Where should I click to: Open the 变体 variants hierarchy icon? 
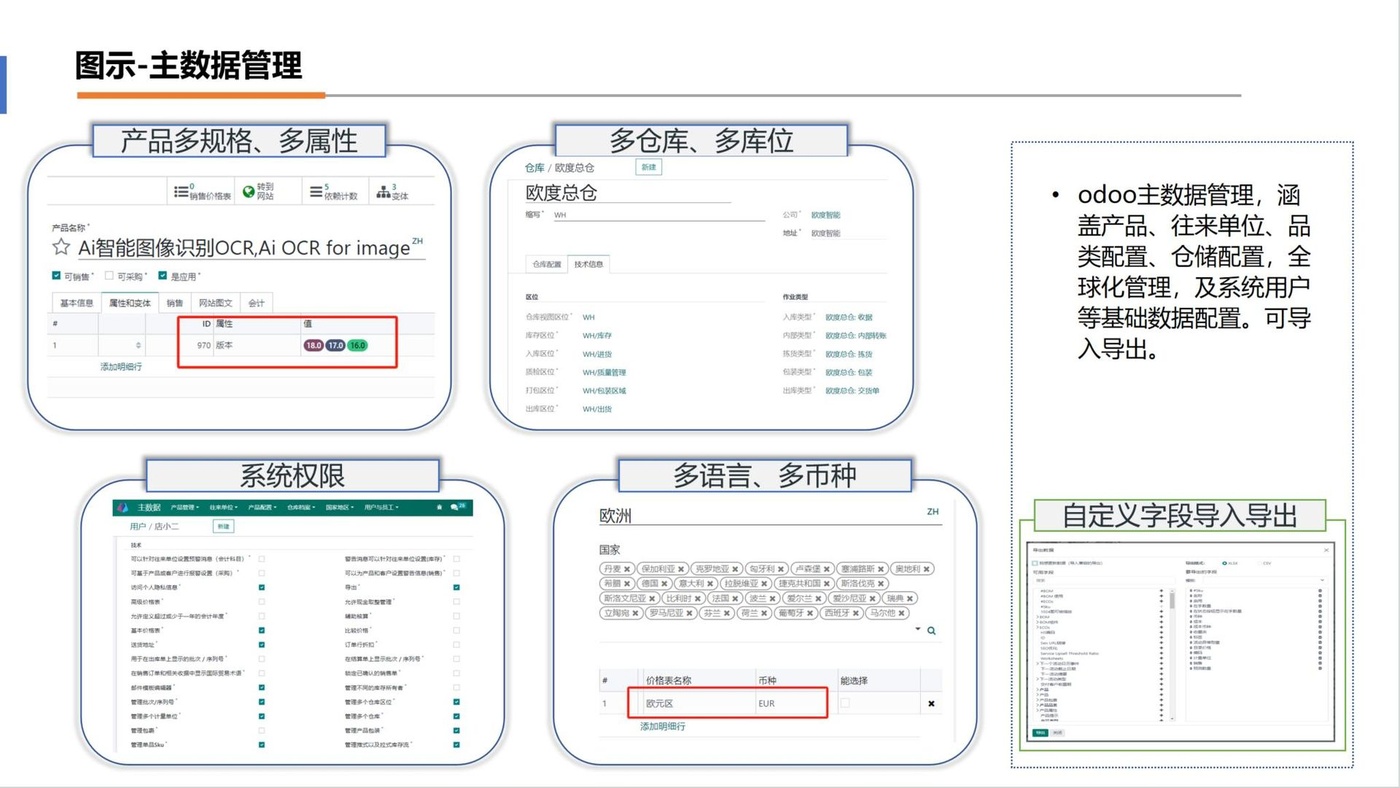tap(383, 192)
